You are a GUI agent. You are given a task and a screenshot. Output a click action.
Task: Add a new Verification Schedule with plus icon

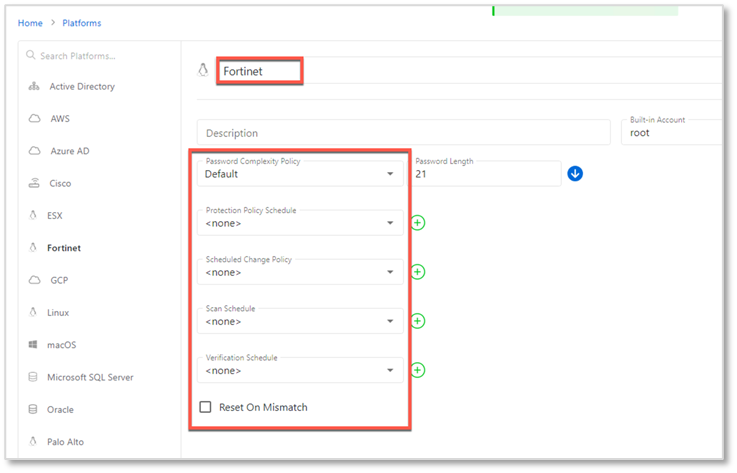click(x=418, y=370)
